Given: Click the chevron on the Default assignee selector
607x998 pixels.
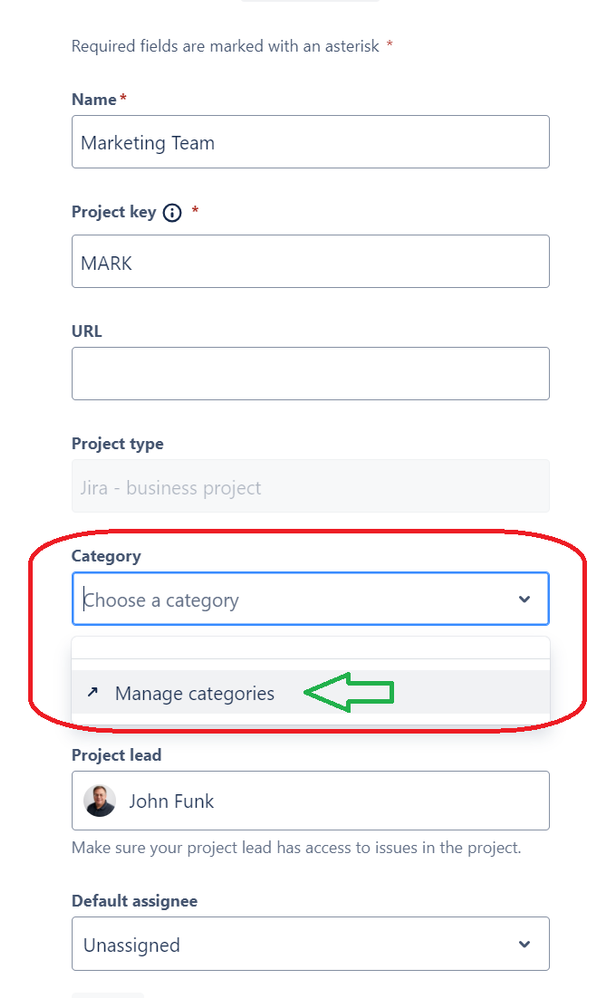Looking at the screenshot, I should pyautogui.click(x=524, y=944).
